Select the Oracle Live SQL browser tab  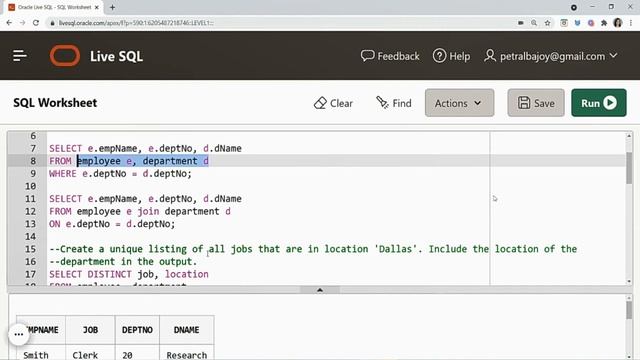54,7
